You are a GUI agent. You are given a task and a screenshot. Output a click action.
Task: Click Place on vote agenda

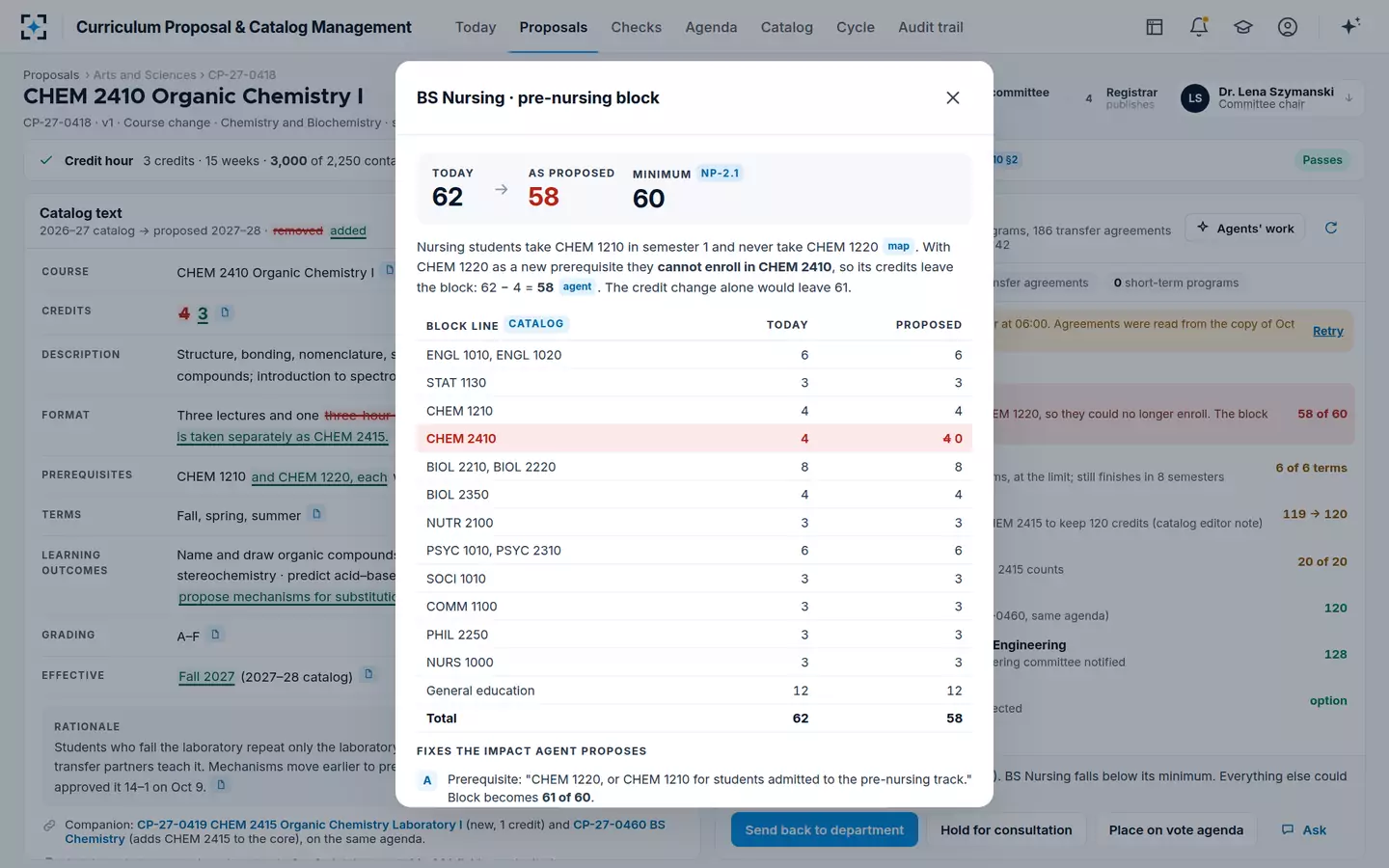pyautogui.click(x=1176, y=829)
